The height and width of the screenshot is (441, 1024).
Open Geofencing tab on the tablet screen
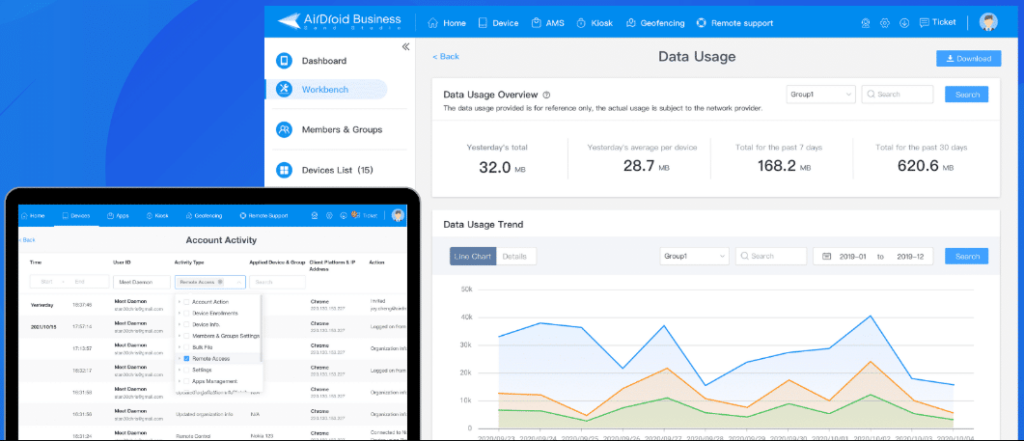tap(204, 215)
